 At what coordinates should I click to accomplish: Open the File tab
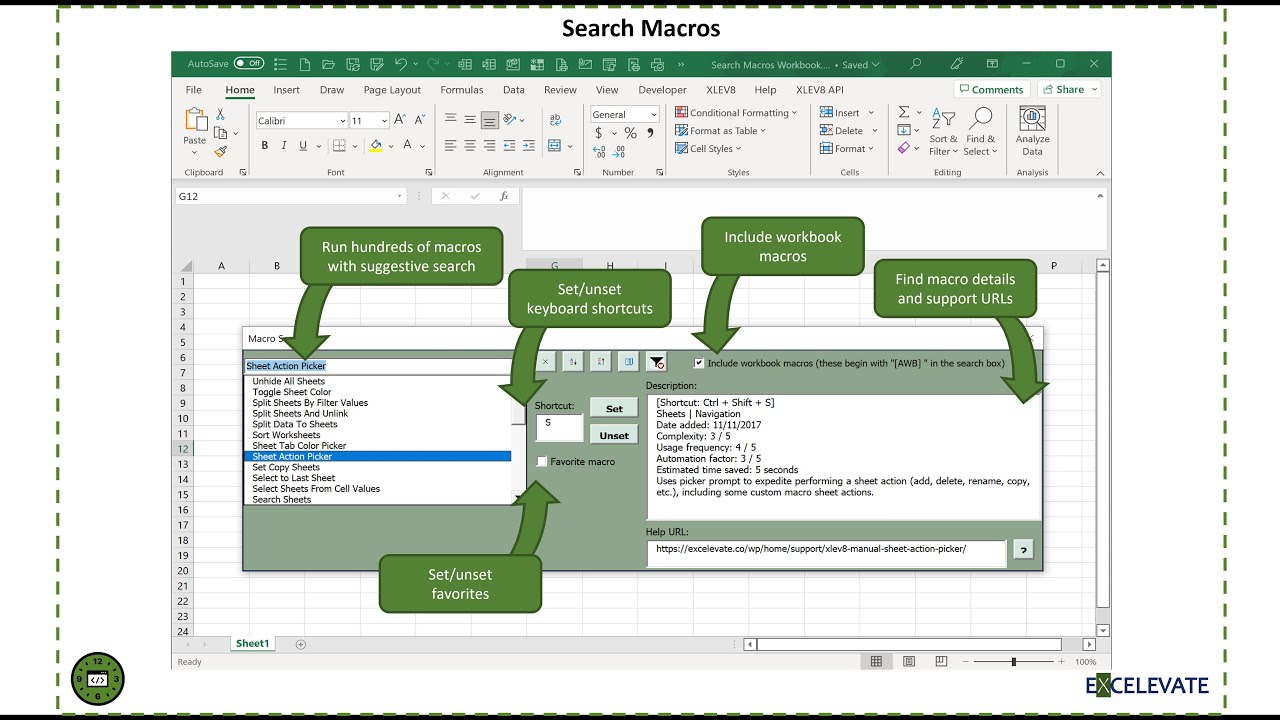coord(193,90)
